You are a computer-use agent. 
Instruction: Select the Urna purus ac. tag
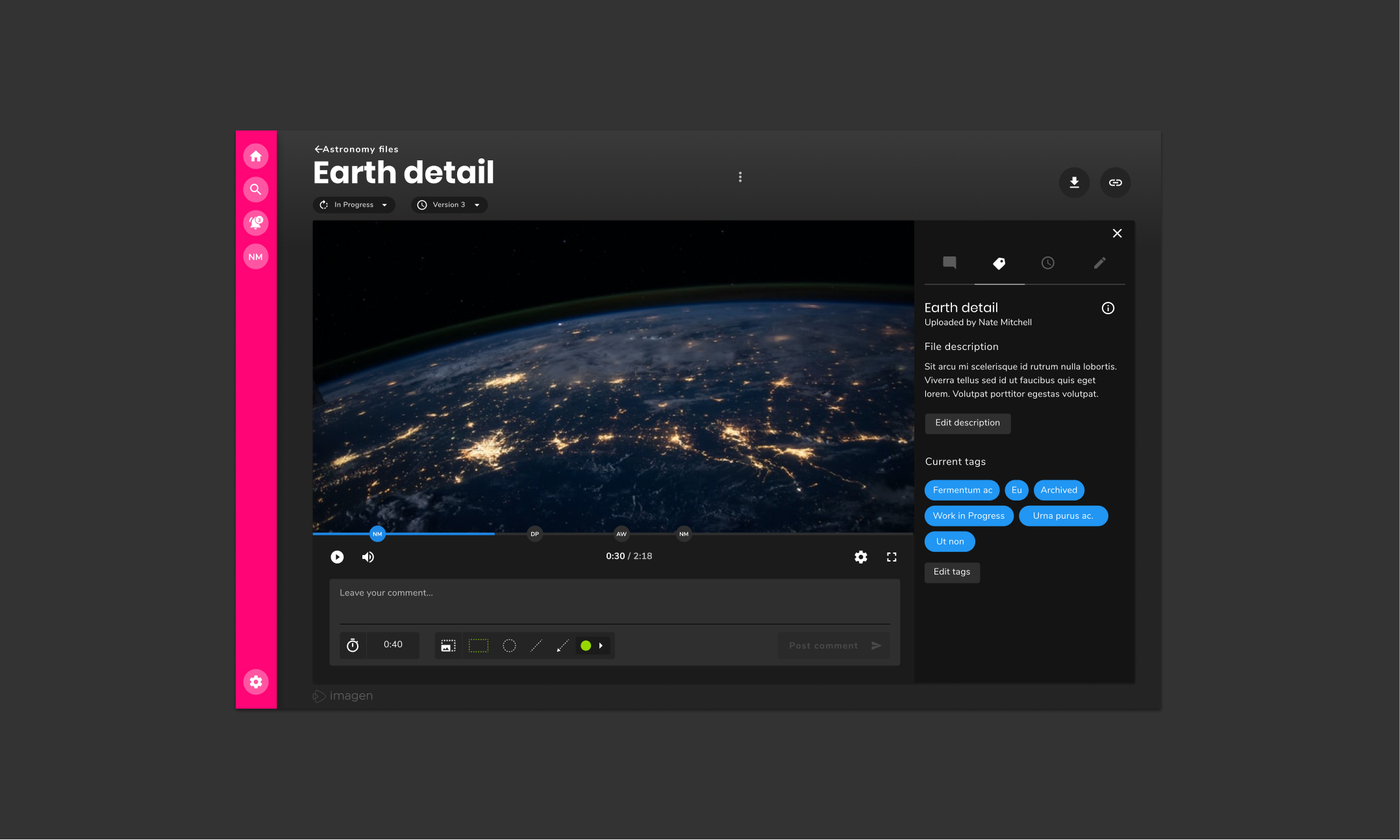(1063, 516)
